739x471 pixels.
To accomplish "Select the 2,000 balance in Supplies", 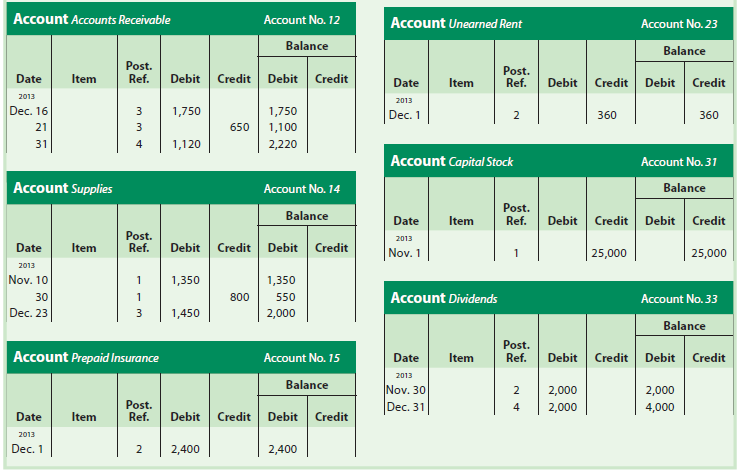I will coord(281,313).
